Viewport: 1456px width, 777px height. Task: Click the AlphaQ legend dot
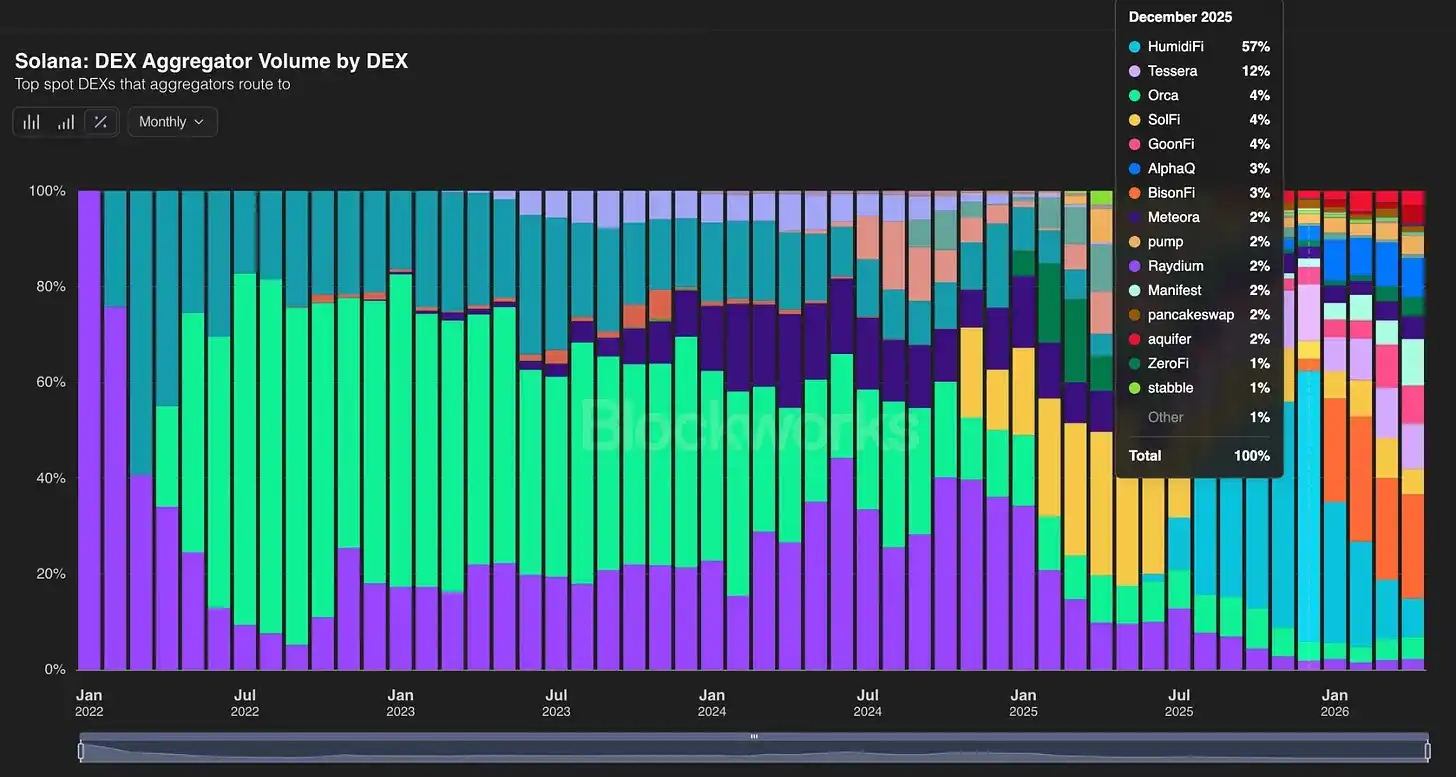click(1134, 169)
